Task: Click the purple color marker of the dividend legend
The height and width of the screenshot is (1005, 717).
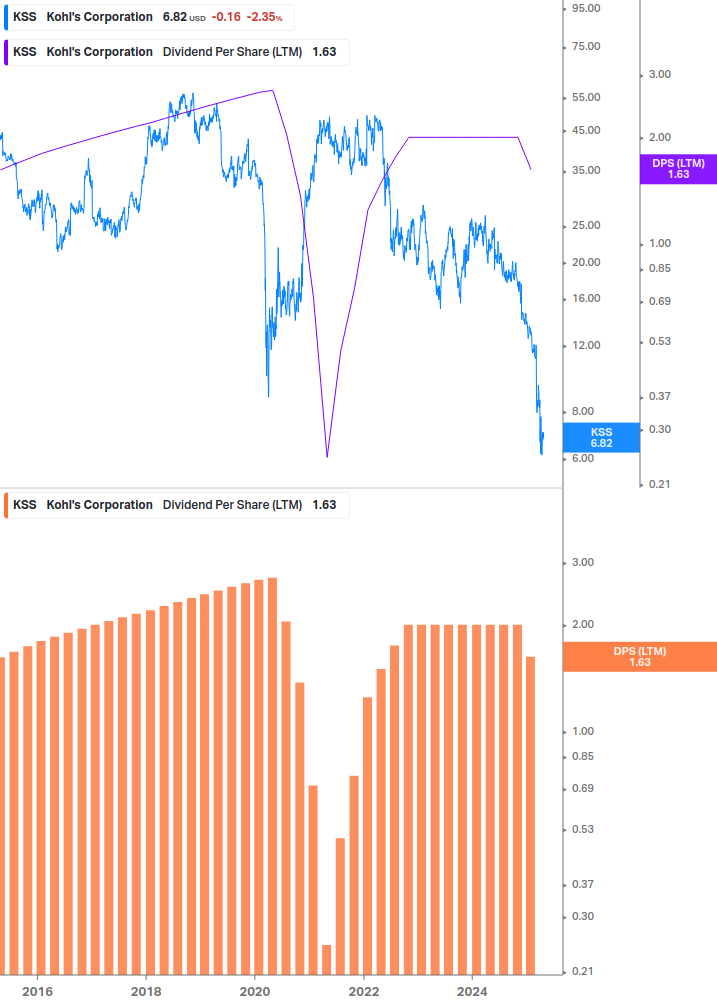Action: point(6,52)
